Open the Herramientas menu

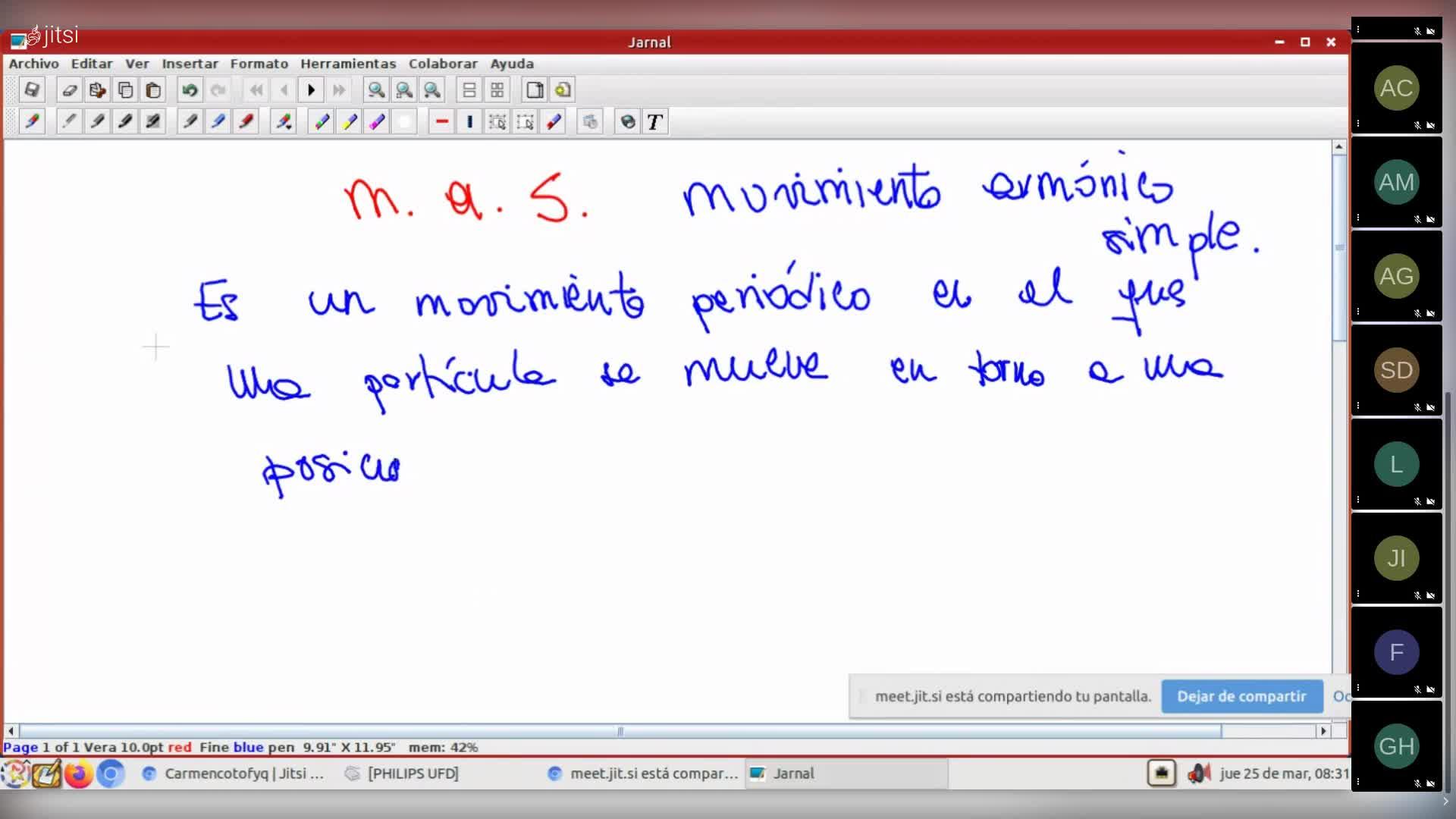(x=347, y=64)
